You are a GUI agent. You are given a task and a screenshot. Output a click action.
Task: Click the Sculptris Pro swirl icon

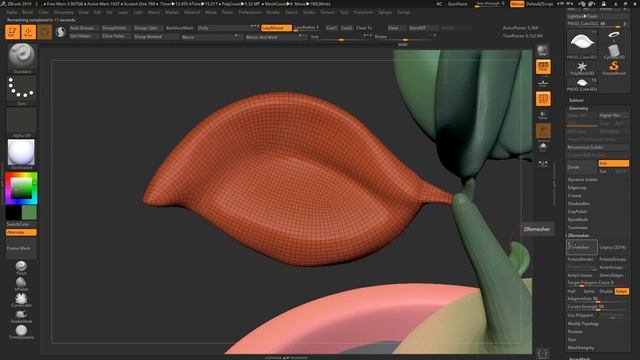point(60,32)
